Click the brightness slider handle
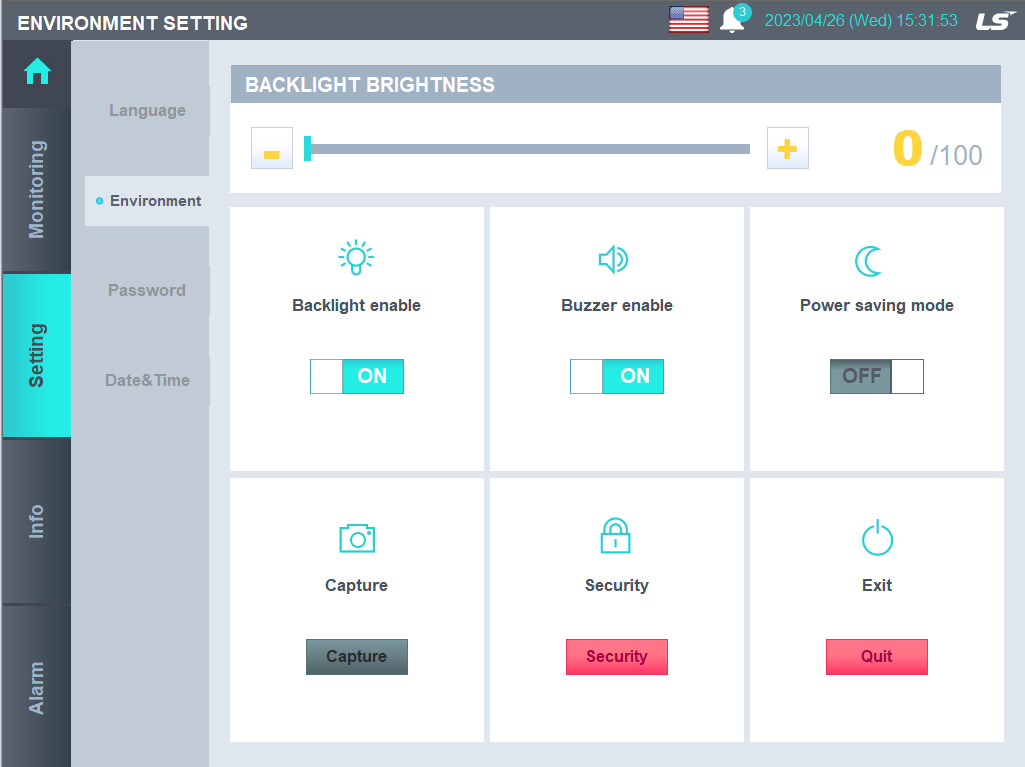1025x767 pixels. (x=307, y=148)
